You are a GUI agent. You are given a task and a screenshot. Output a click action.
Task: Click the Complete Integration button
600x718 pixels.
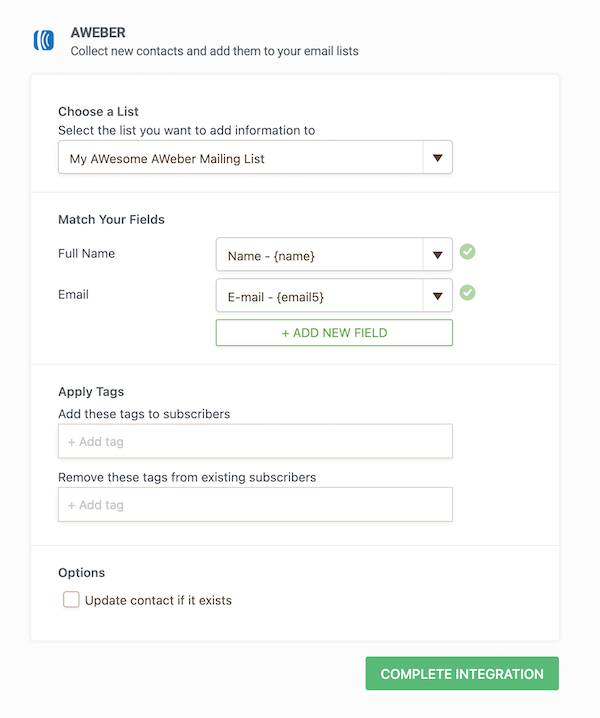coord(462,674)
